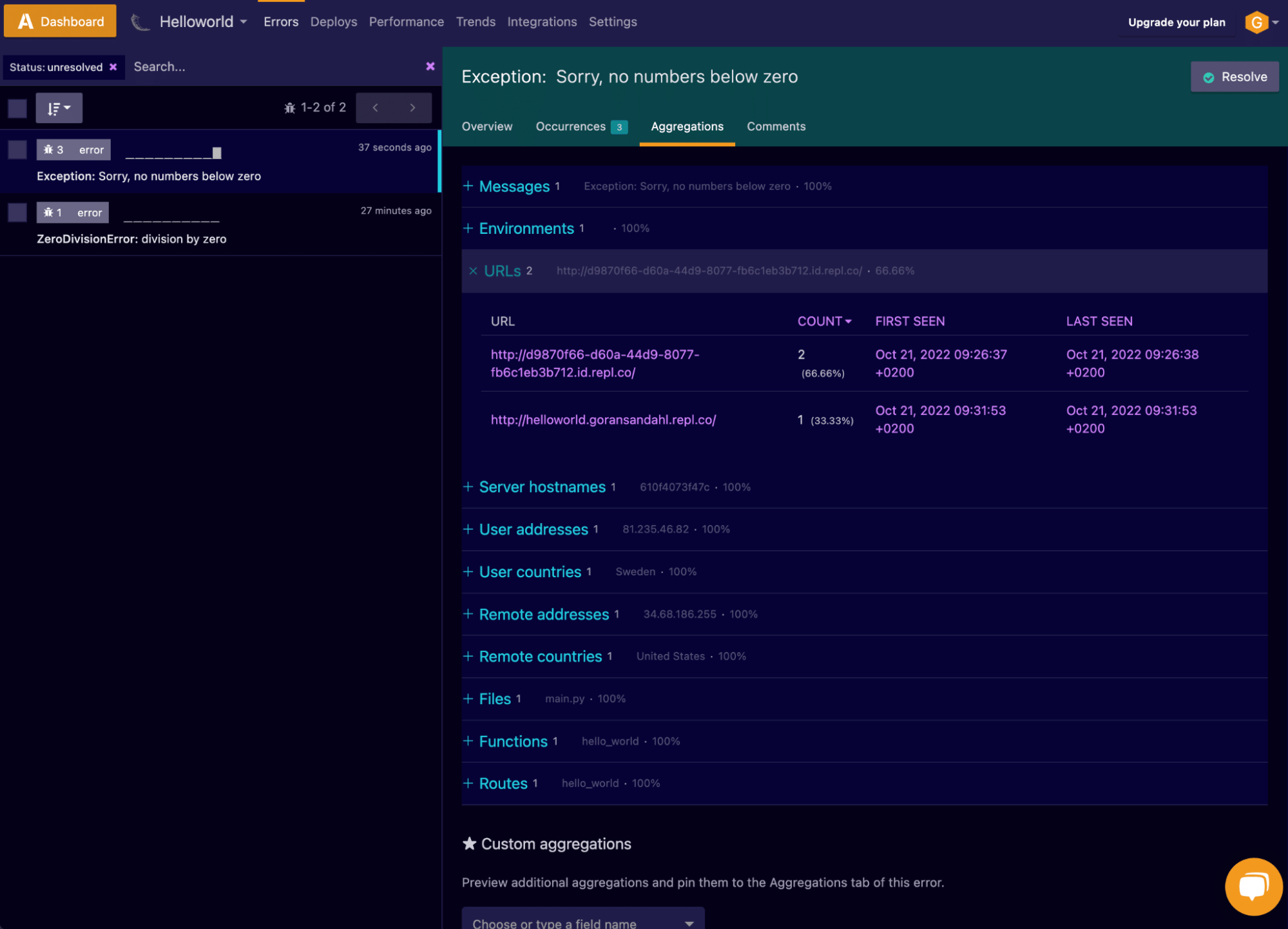
Task: Toggle the COUNT column sort arrow
Action: click(x=848, y=321)
